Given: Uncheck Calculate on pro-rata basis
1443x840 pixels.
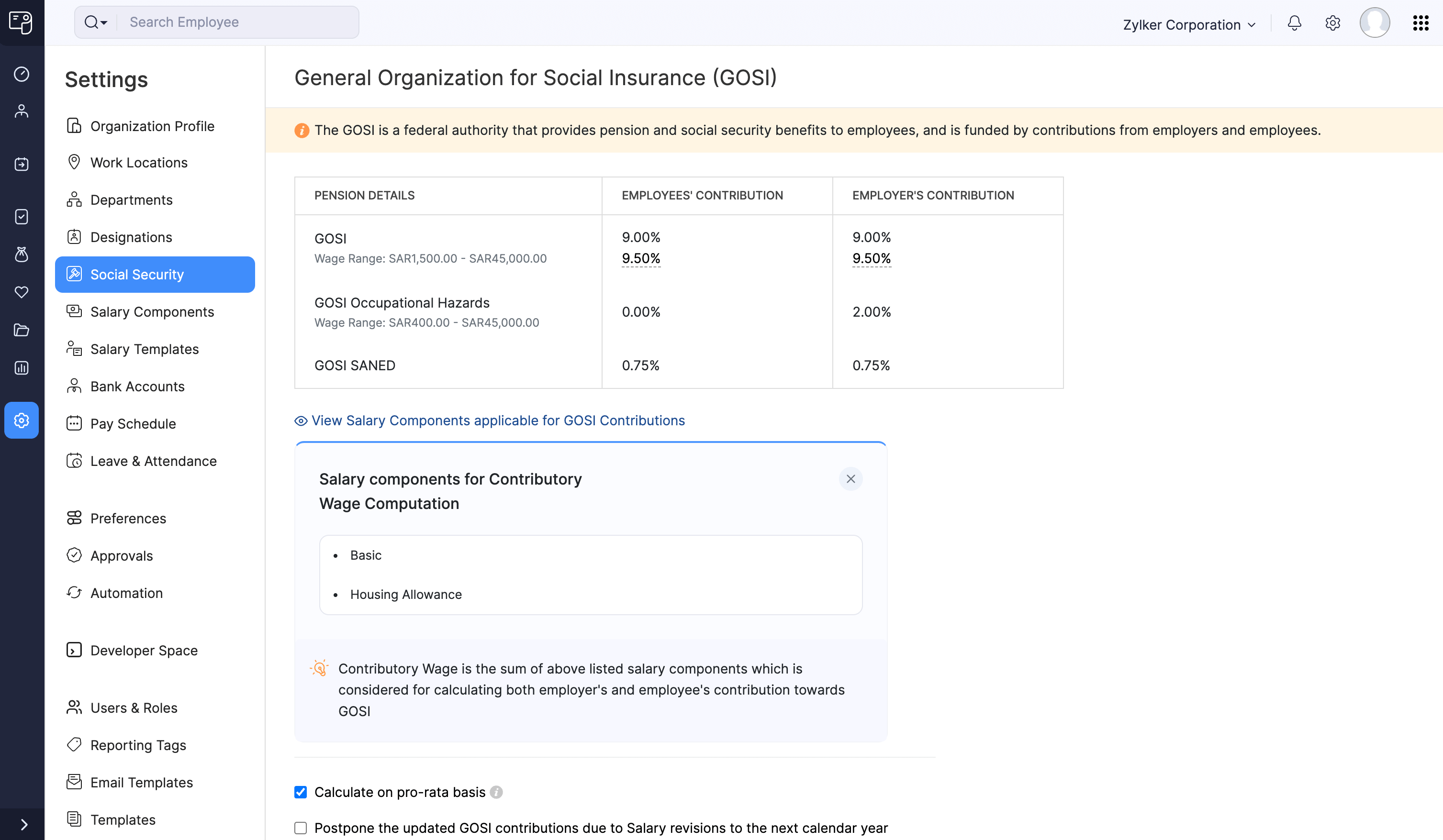Looking at the screenshot, I should click(300, 792).
